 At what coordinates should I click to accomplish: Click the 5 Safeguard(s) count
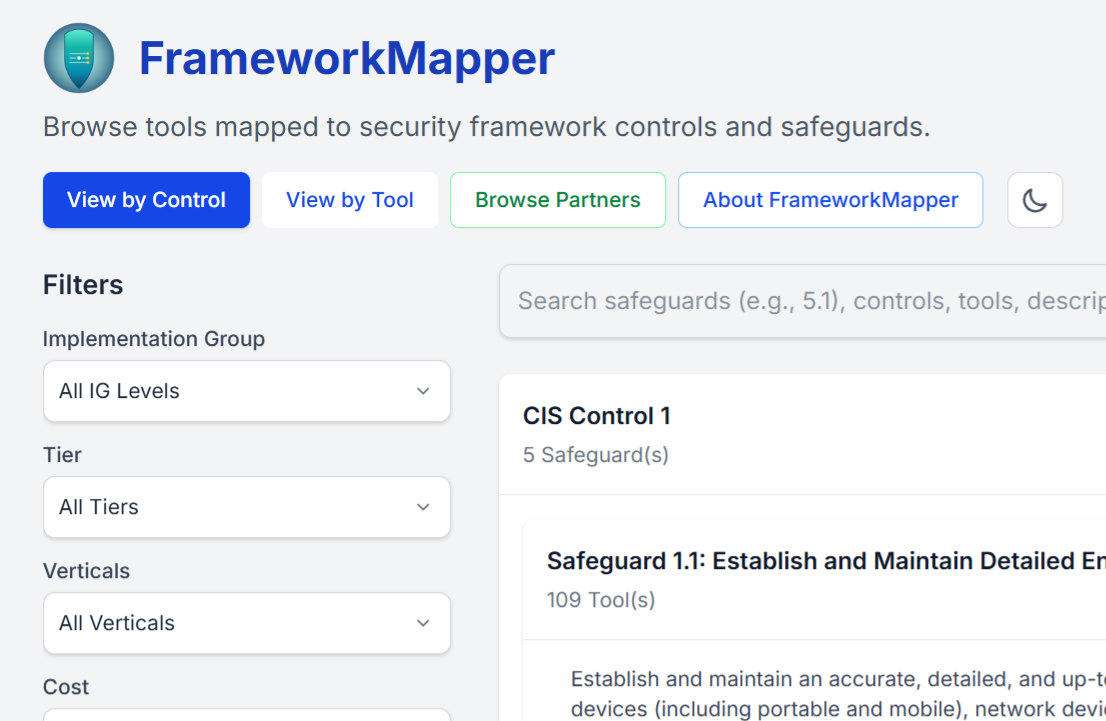[x=596, y=454]
